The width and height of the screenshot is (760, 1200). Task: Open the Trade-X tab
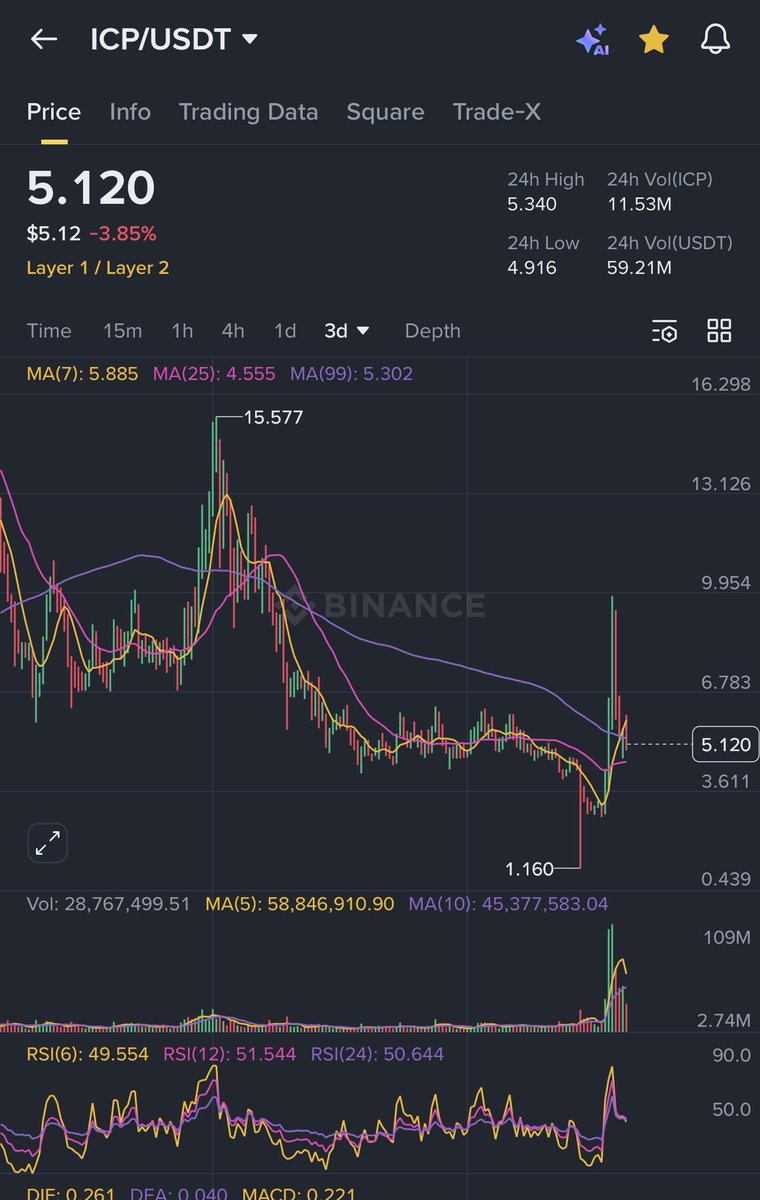click(x=496, y=112)
